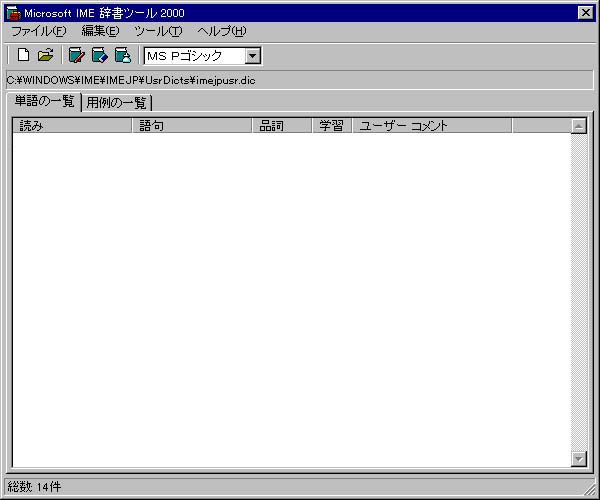Screen dimensions: 600x500
Task: Open the ヘルプ(H) menu
Action: (x=222, y=31)
